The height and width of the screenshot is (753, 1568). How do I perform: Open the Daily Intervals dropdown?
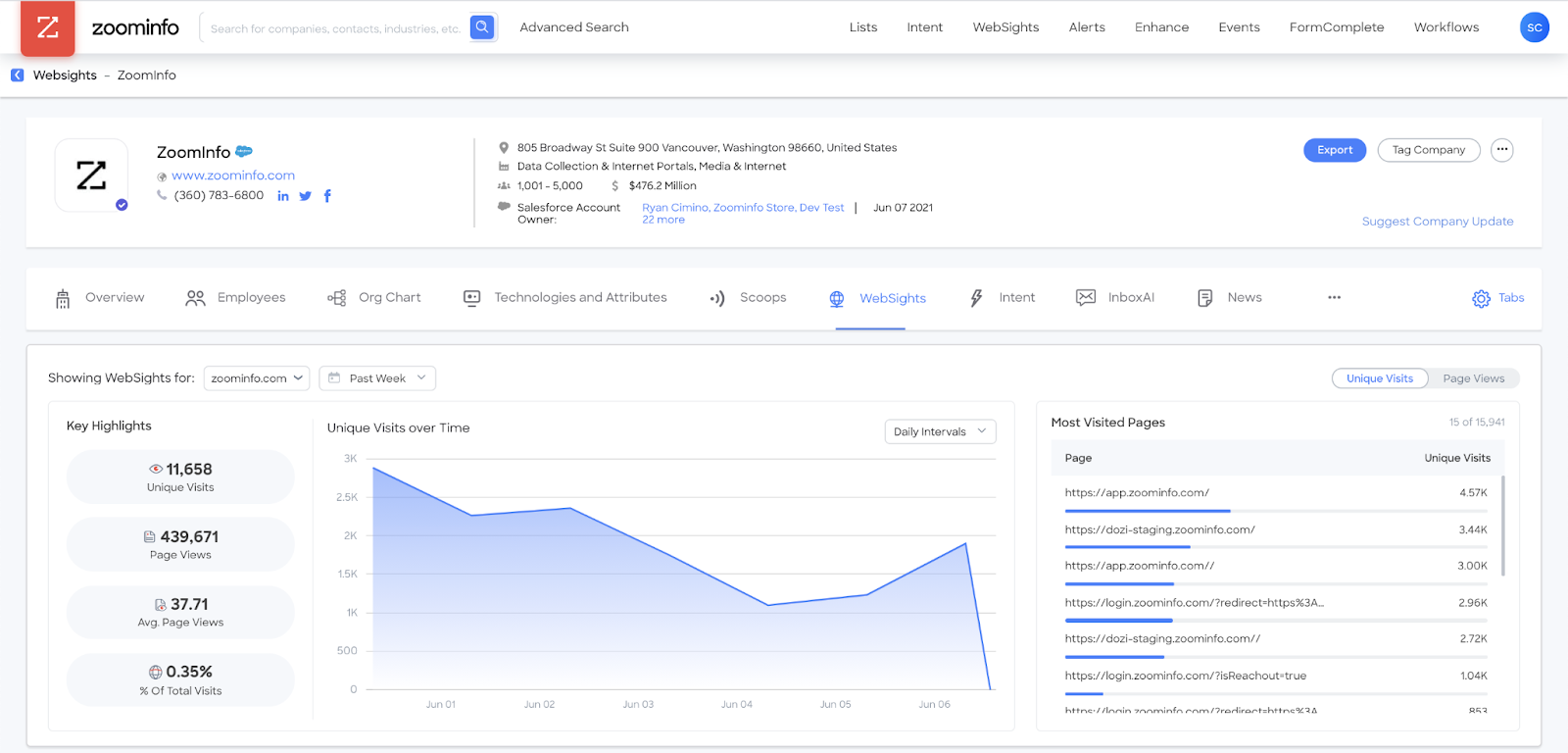pyautogui.click(x=939, y=431)
